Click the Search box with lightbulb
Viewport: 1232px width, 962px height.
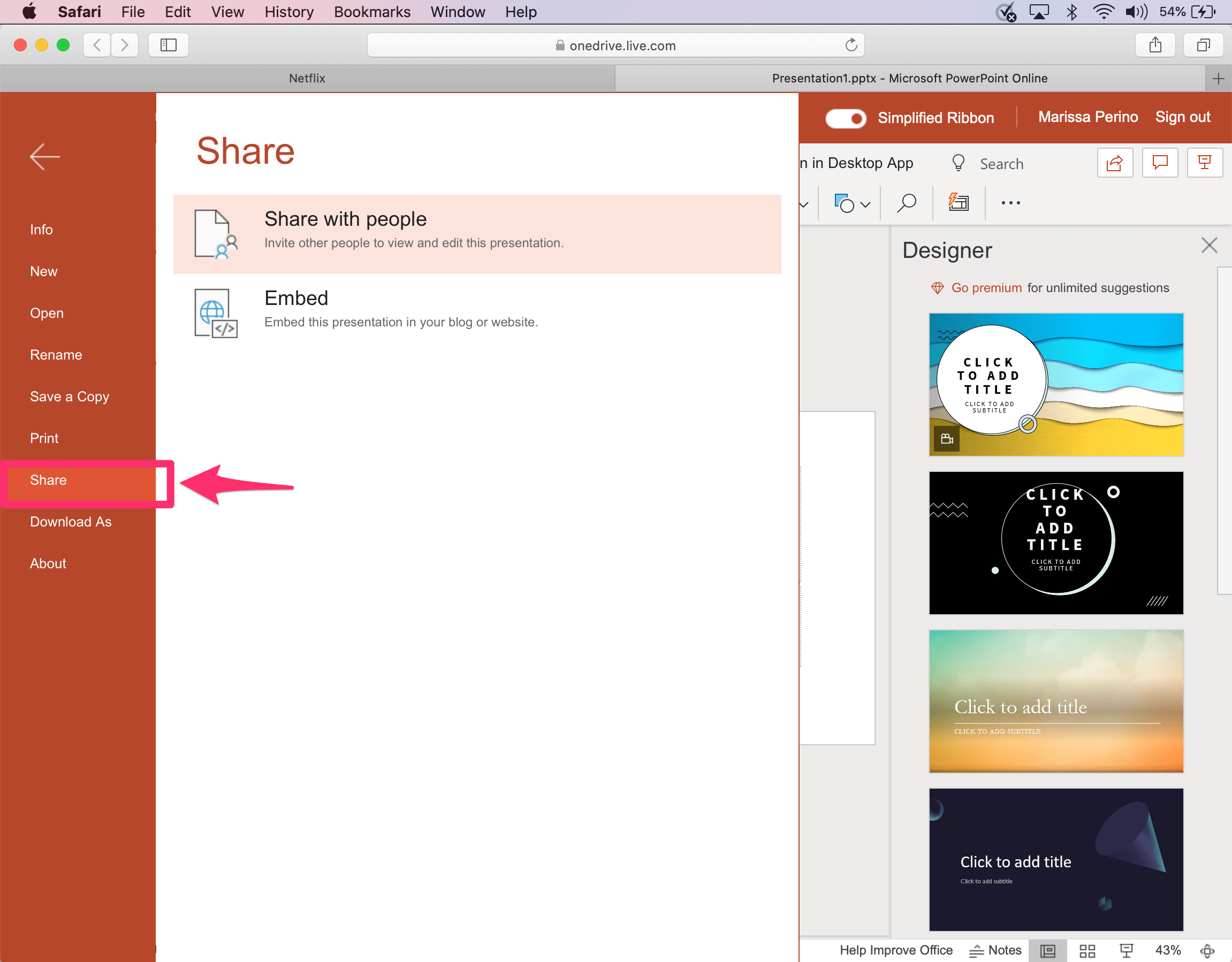987,164
